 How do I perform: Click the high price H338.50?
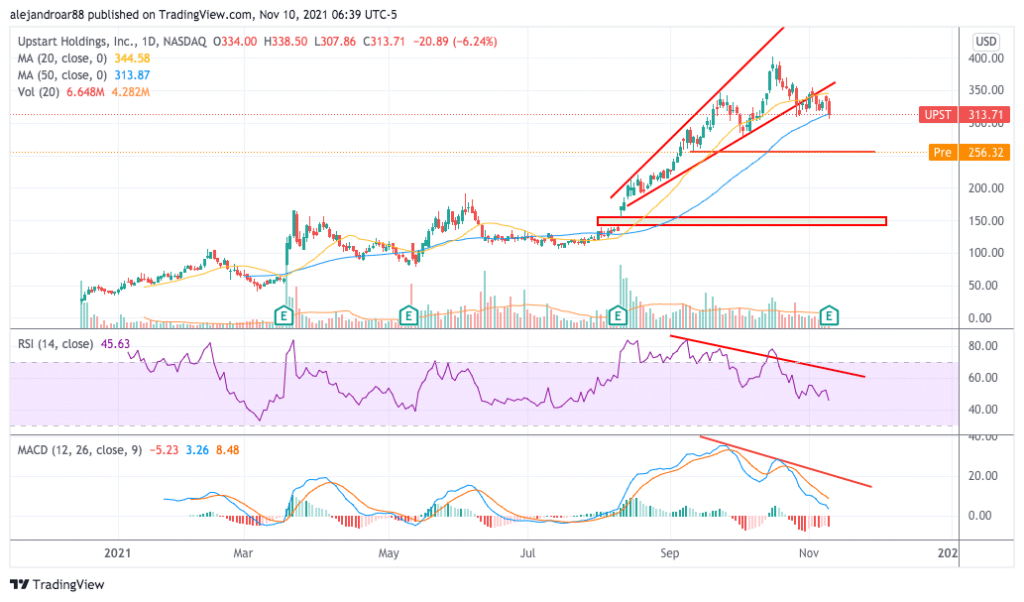click(x=285, y=42)
